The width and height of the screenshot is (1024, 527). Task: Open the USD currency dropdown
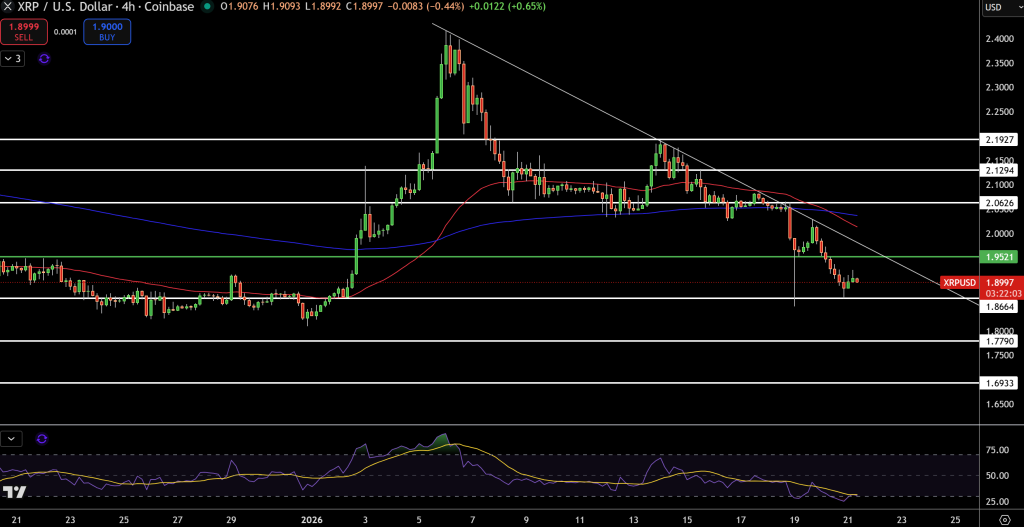[1002, 7]
